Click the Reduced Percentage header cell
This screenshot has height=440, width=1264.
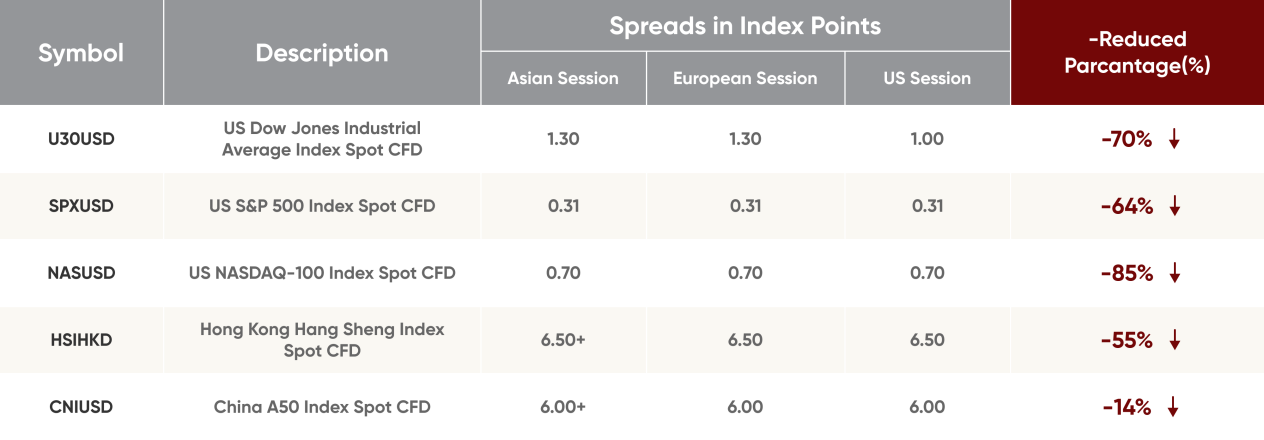tap(1137, 53)
